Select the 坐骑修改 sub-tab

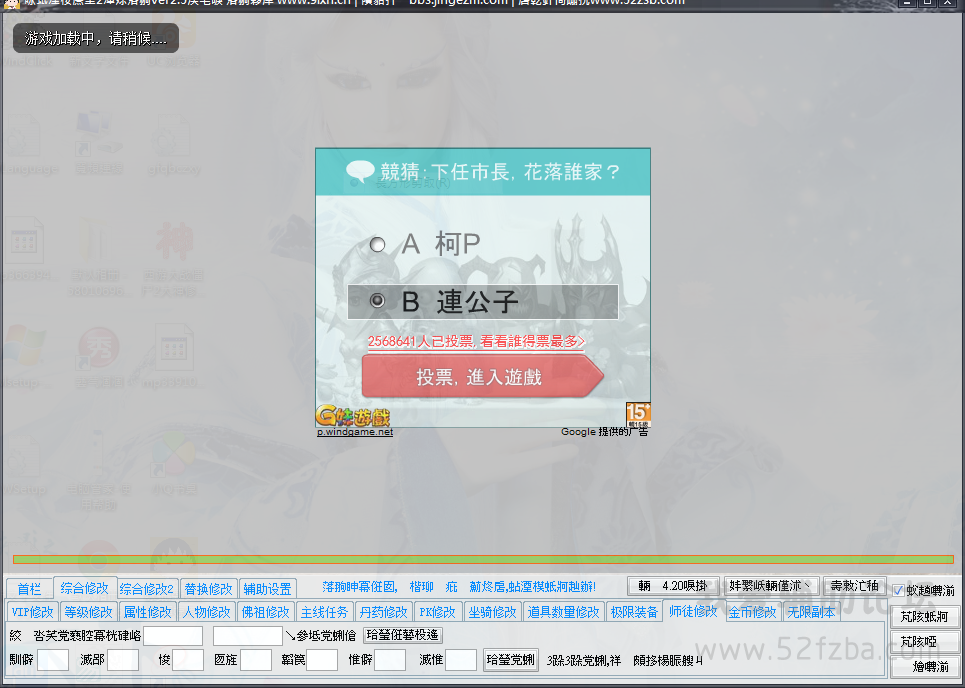click(492, 612)
